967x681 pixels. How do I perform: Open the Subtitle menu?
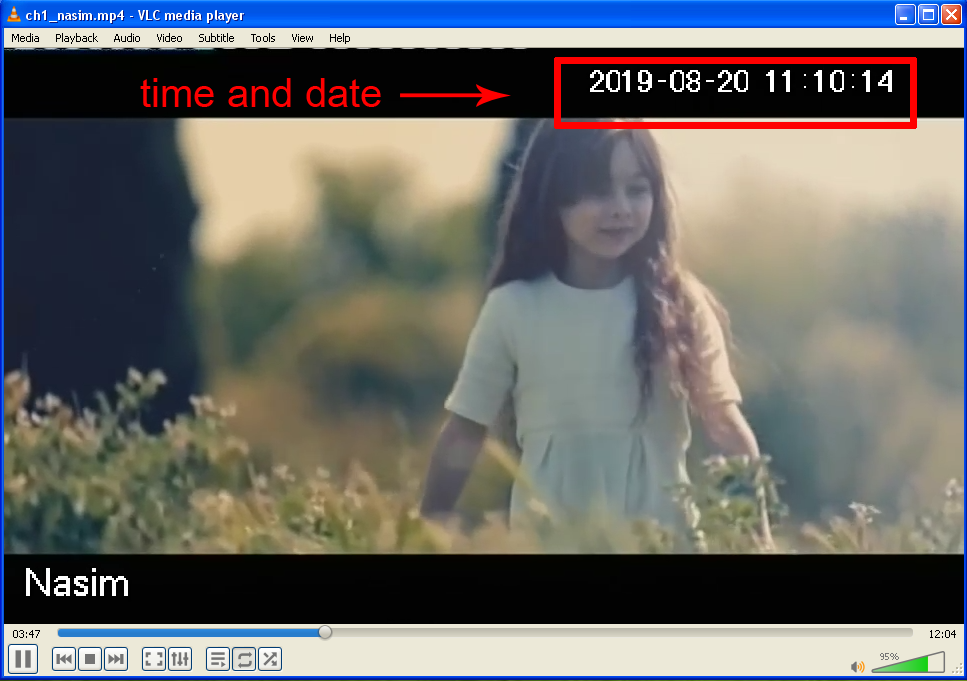tap(216, 38)
